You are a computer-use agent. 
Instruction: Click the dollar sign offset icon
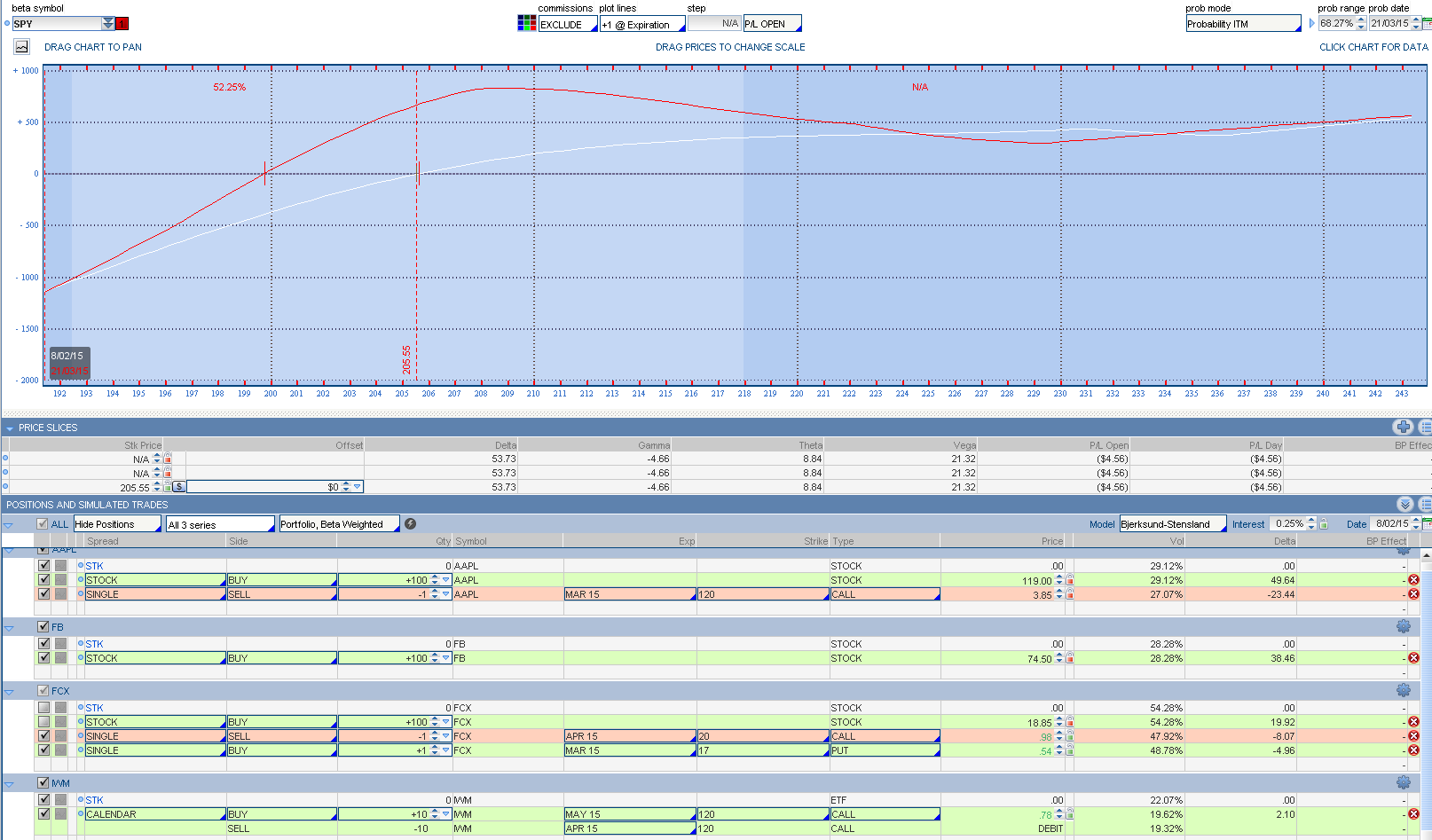(179, 487)
